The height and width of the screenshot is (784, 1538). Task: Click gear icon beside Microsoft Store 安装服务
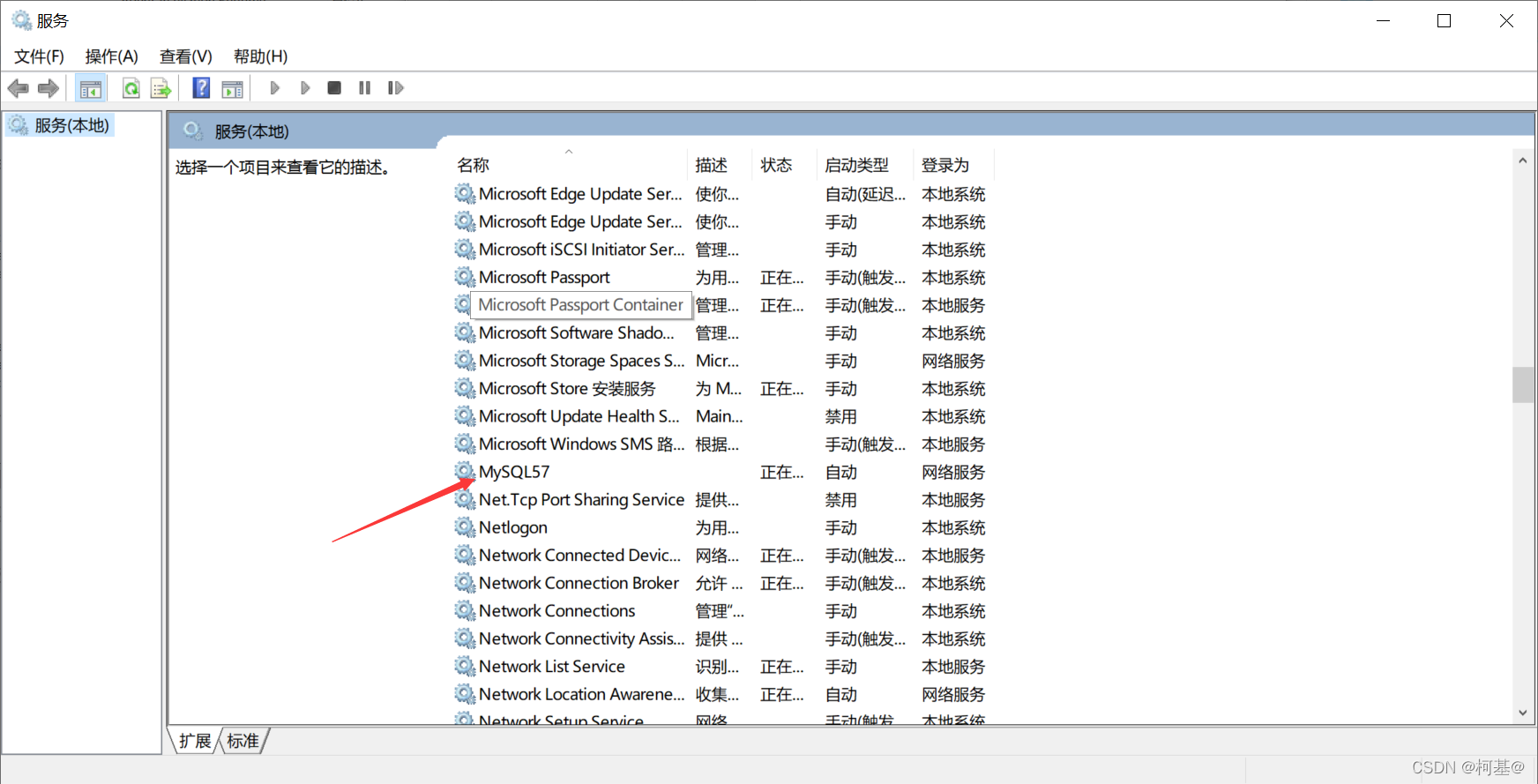pos(465,388)
